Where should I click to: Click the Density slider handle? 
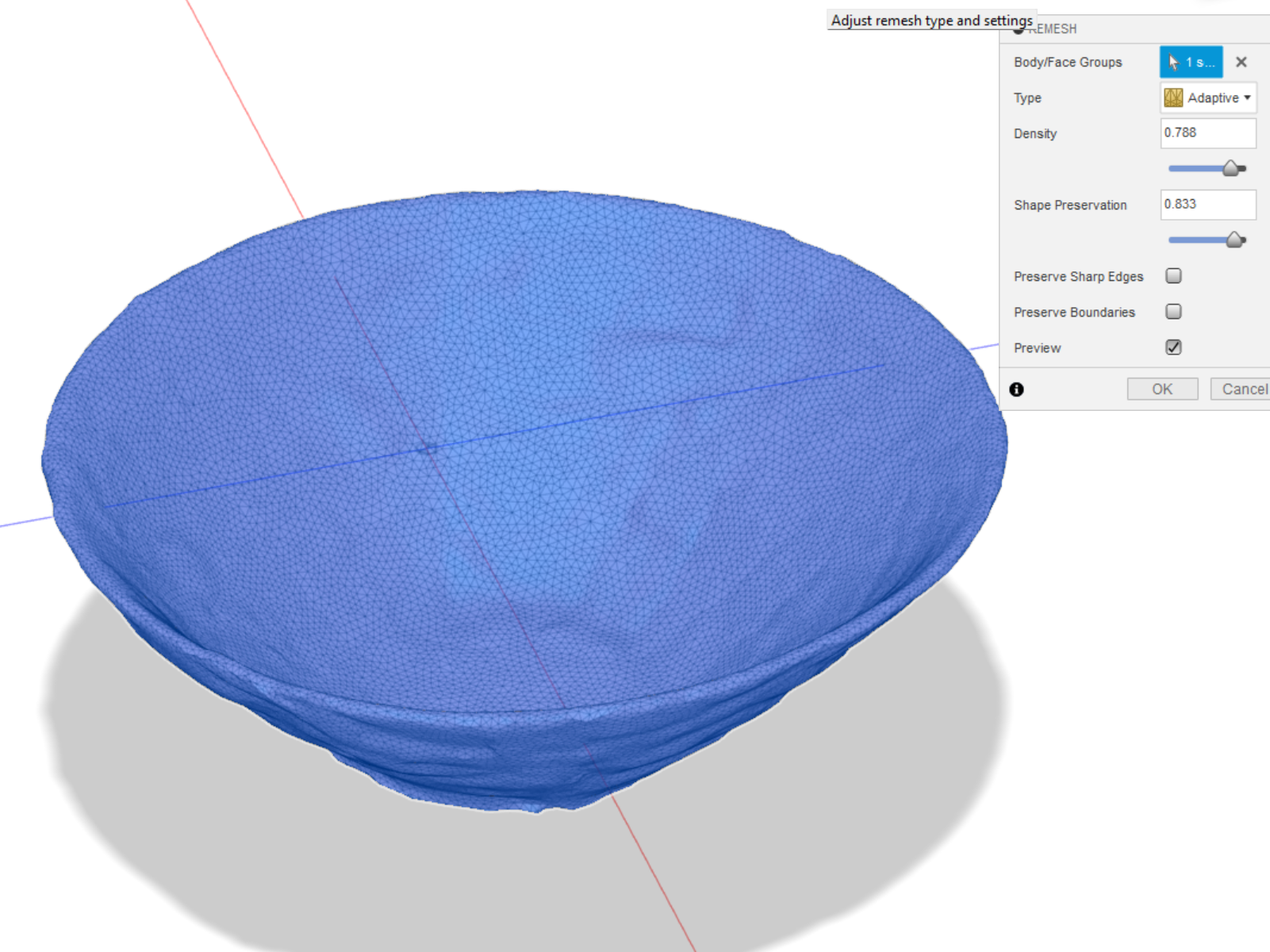tap(1230, 168)
